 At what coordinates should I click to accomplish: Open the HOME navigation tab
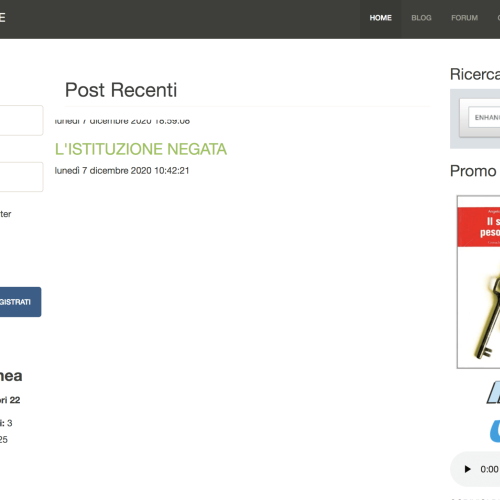(380, 18)
